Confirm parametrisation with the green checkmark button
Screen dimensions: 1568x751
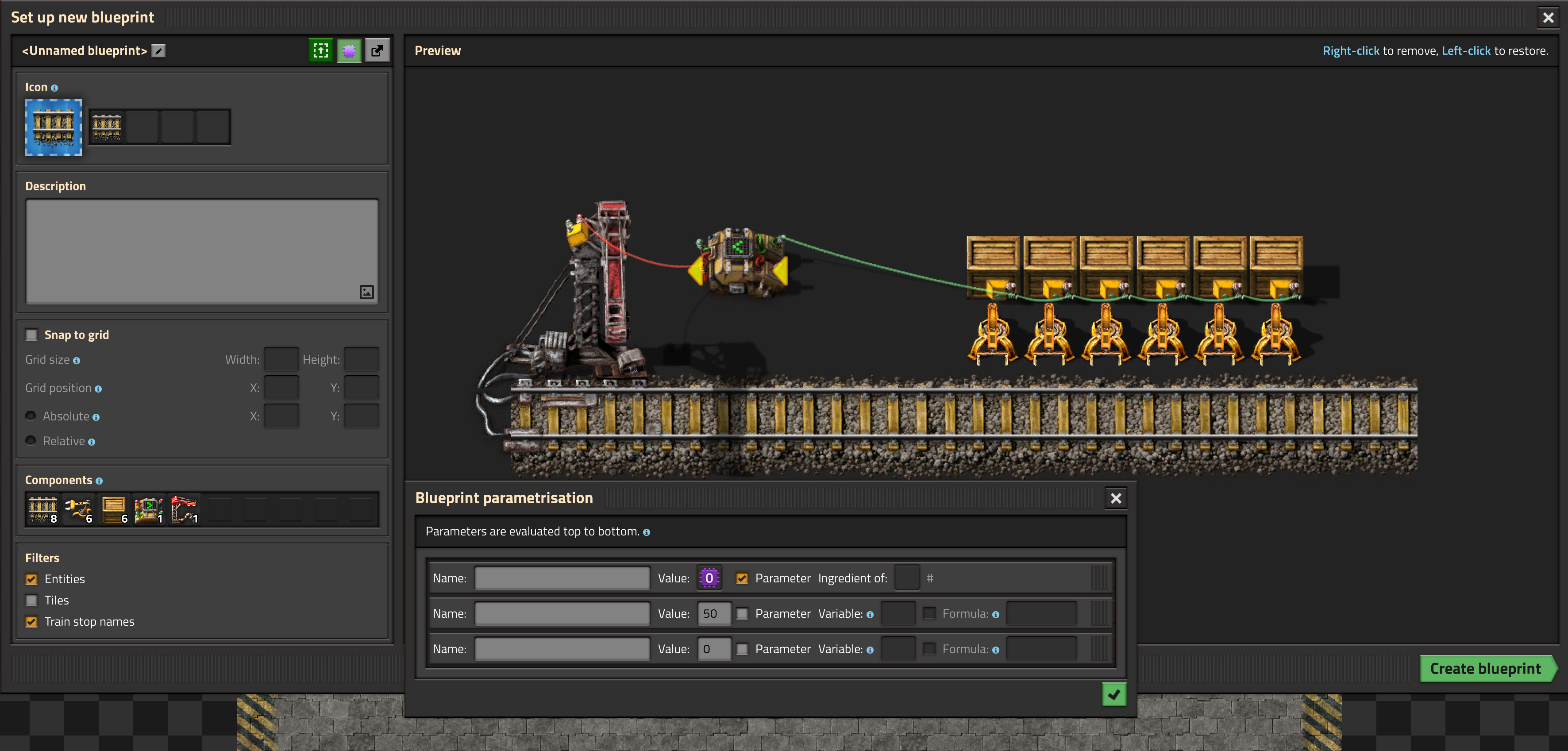point(1113,694)
